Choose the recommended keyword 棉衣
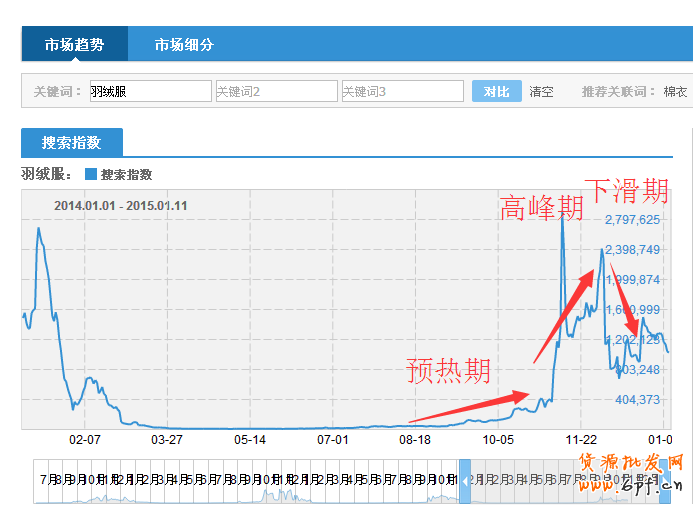This screenshot has height=507, width=693. (675, 91)
